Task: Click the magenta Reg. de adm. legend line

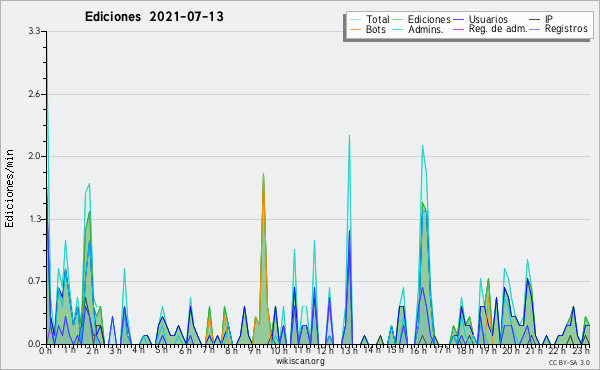Action: point(458,29)
